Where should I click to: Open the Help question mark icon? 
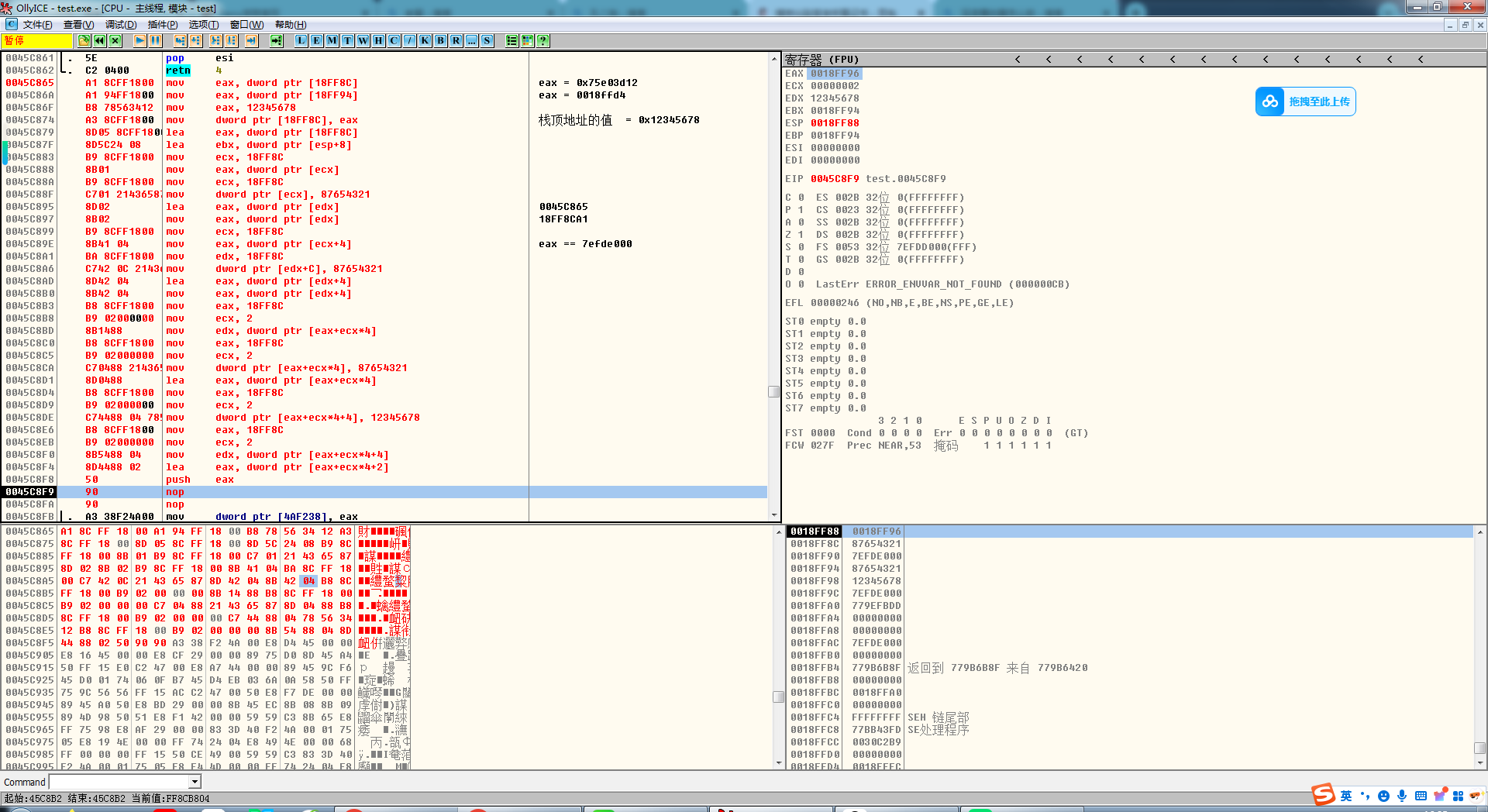coord(542,41)
